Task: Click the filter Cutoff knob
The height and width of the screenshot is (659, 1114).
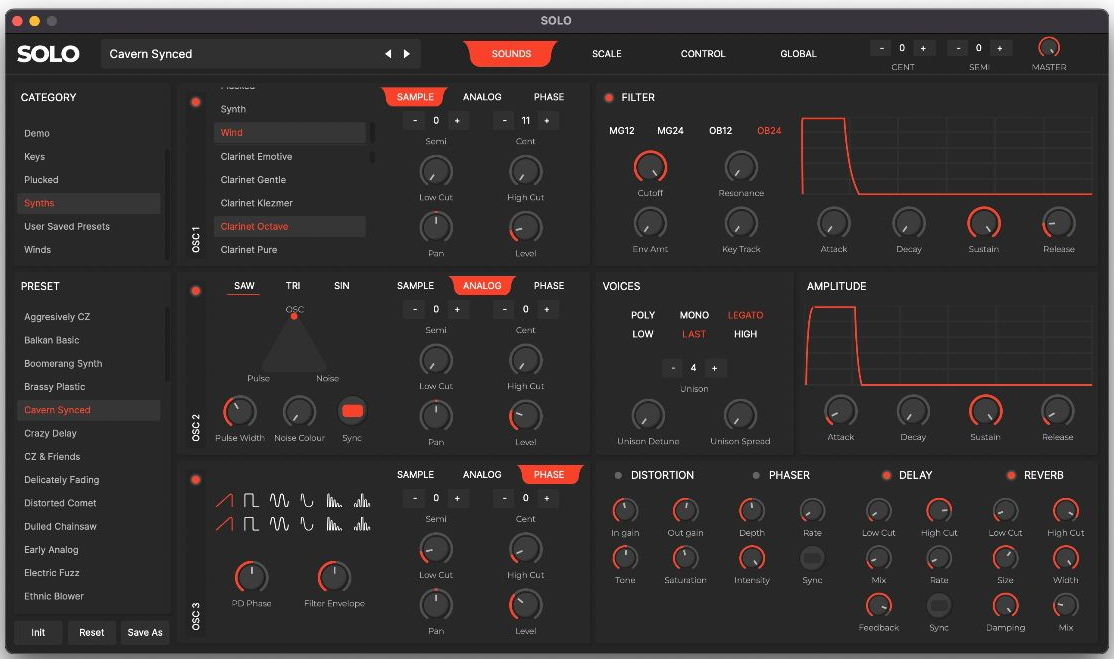Action: (x=650, y=168)
